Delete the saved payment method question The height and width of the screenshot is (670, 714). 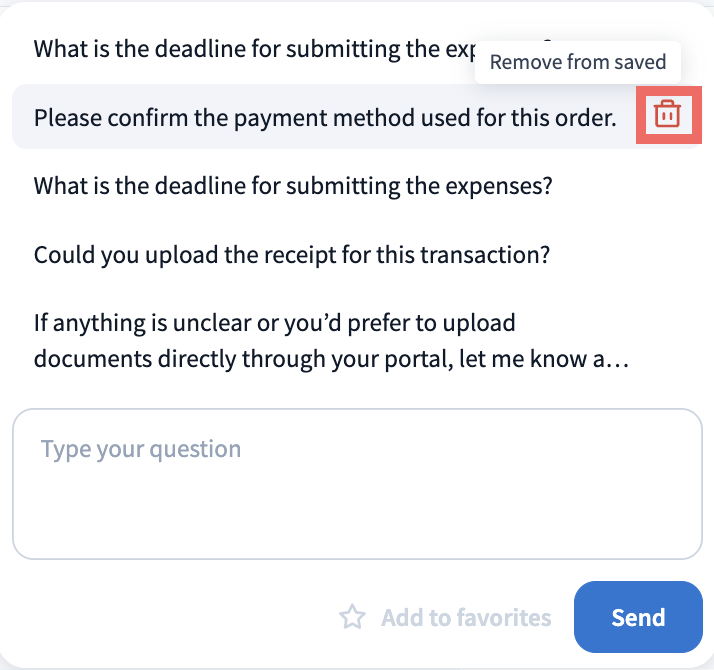coord(667,115)
